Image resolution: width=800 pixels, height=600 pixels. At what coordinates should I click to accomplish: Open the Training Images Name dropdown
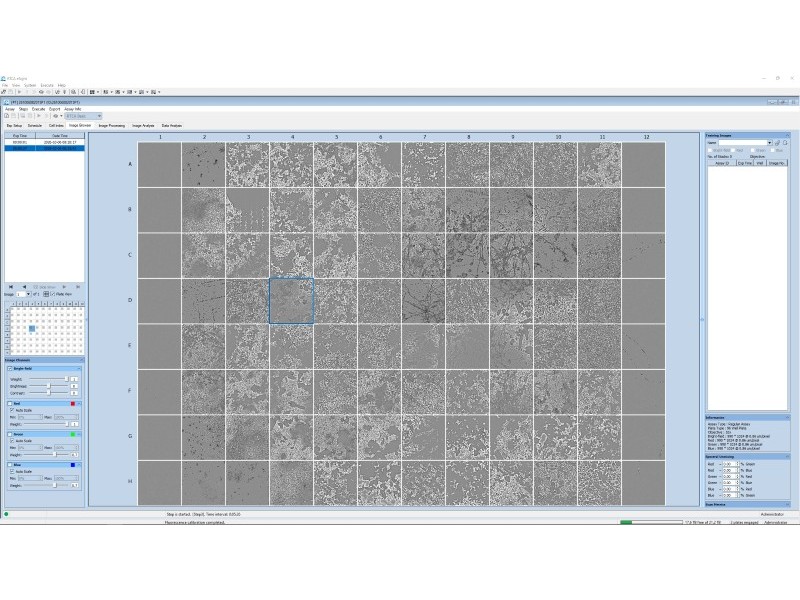coord(769,143)
